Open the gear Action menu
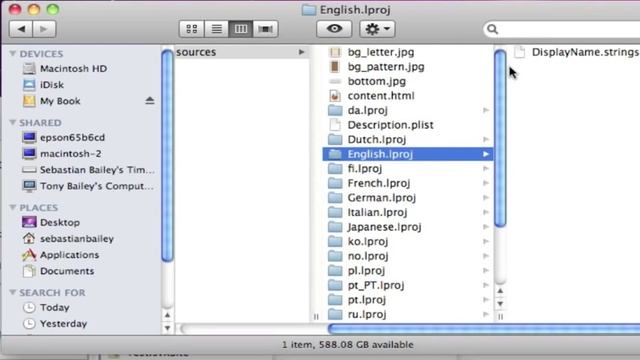This screenshot has height=360, width=640. [377, 29]
